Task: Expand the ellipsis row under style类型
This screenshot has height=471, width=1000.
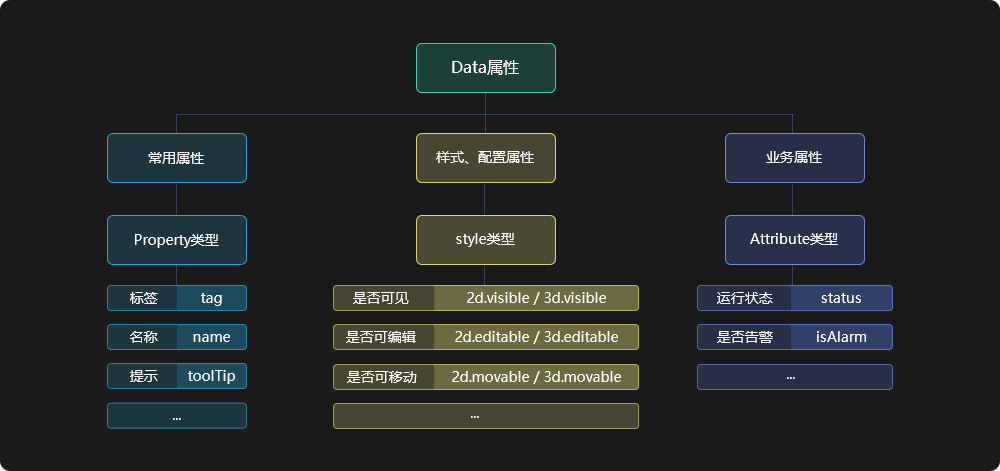Action: click(x=485, y=416)
